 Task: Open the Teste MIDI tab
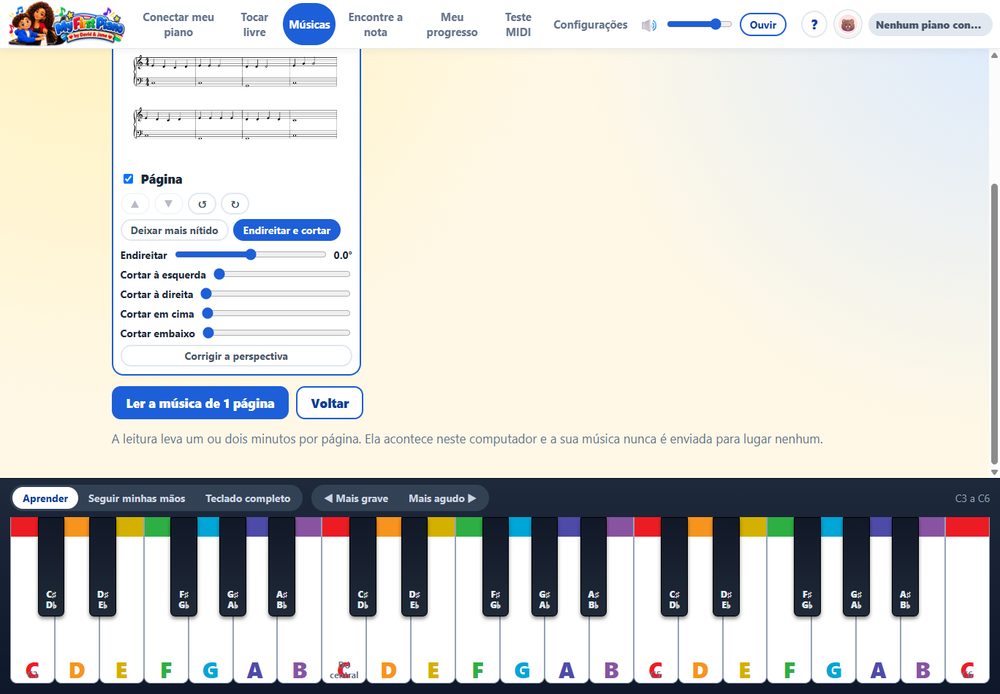pos(518,24)
